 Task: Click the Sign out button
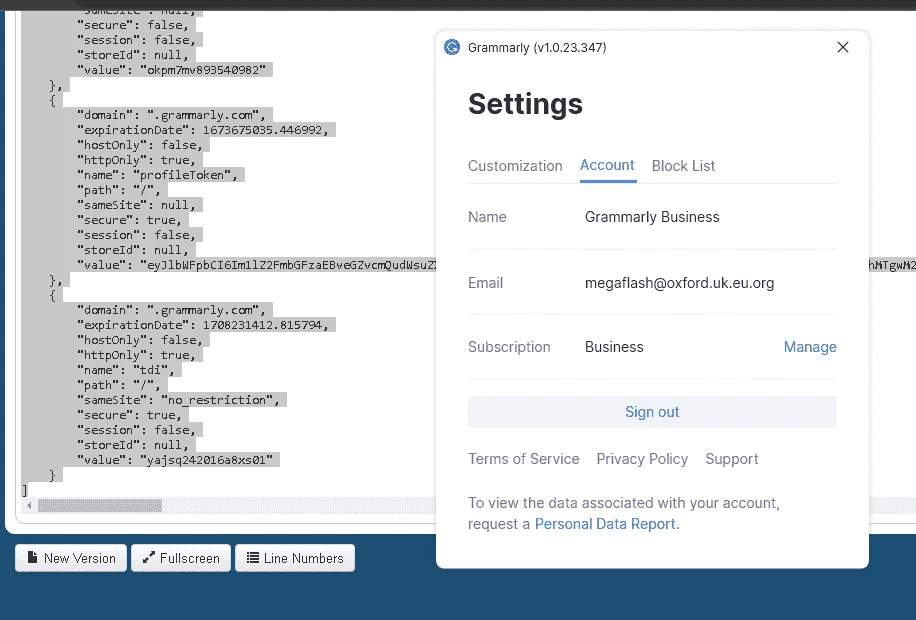point(652,412)
